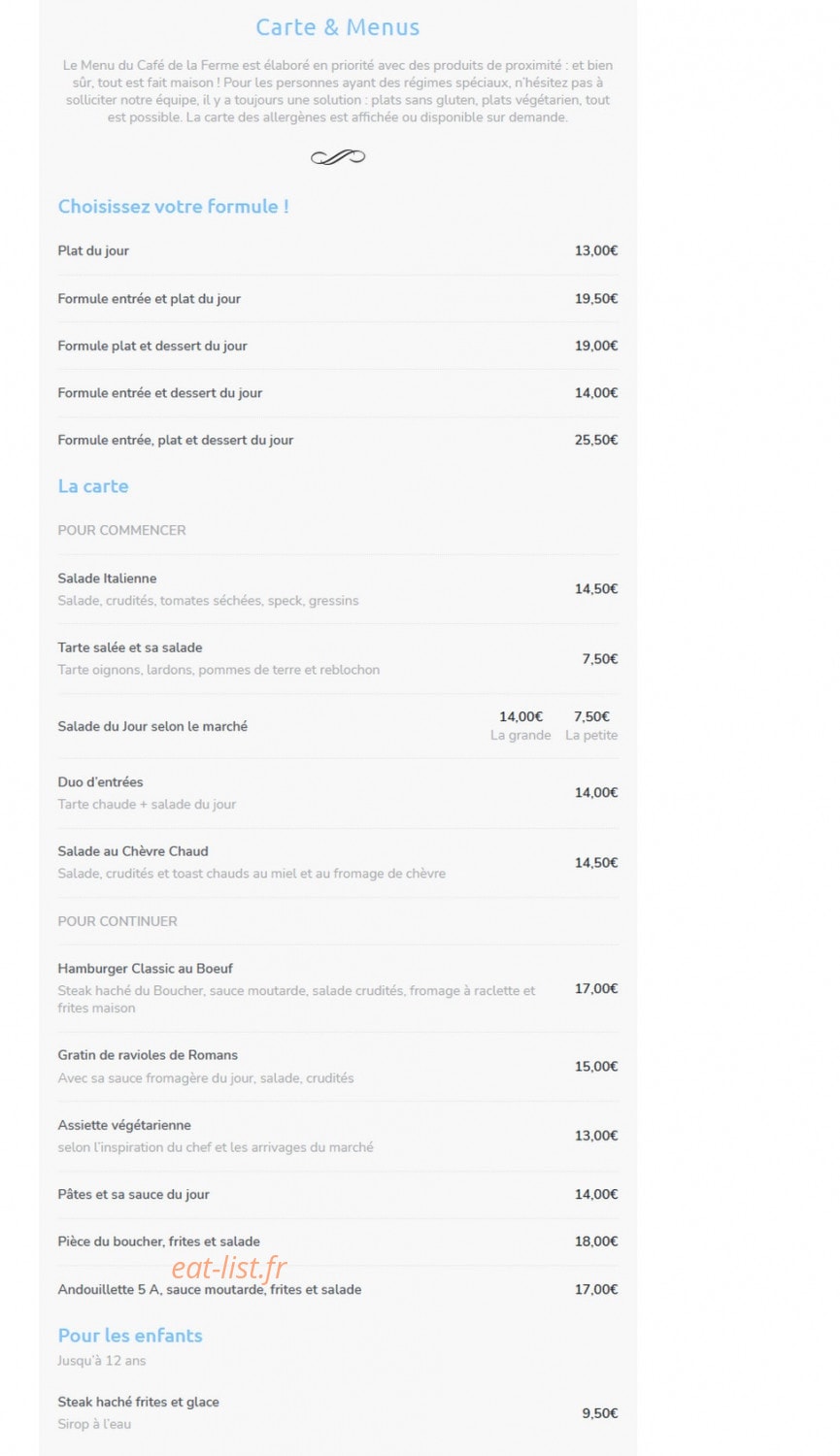This screenshot has width=840, height=1456.
Task: Select the Plat du jour item
Action: point(93,250)
